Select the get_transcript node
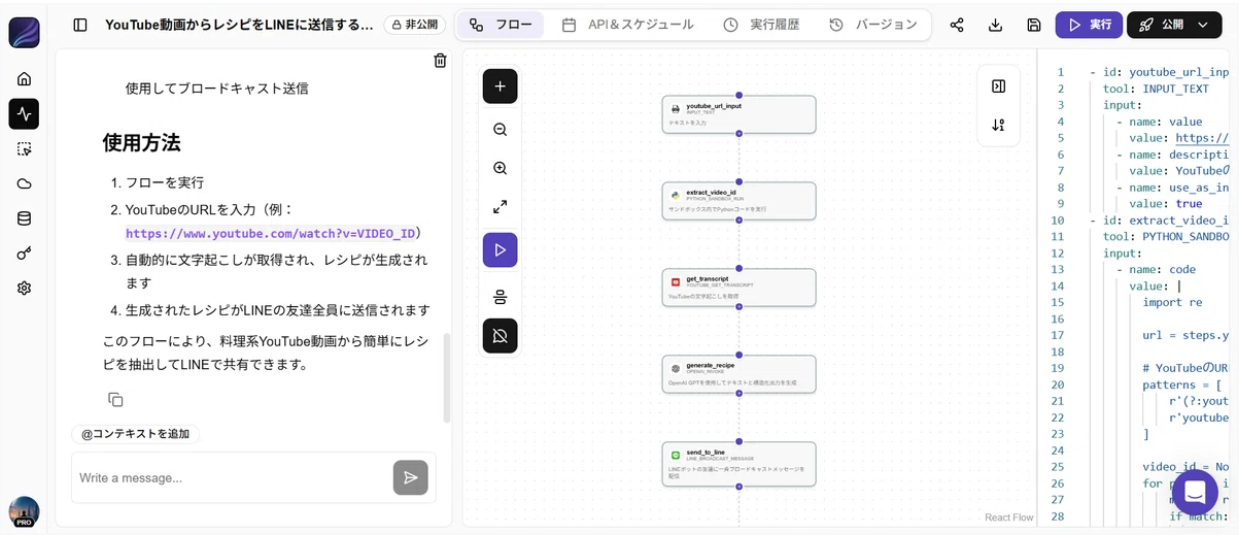The width and height of the screenshot is (1242, 542). tap(739, 287)
